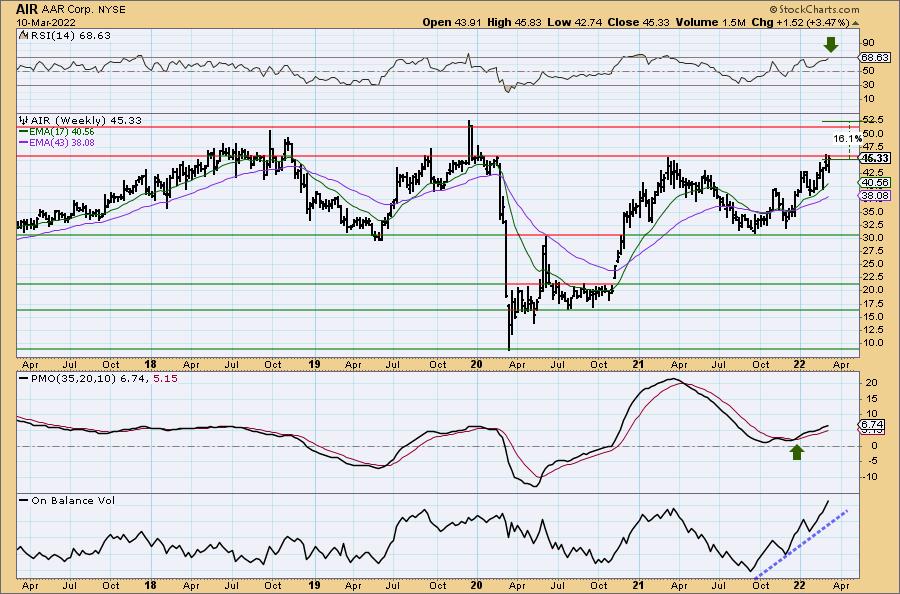
Task: Click the black line swatch before On Balance Vol
Action: click(23, 500)
